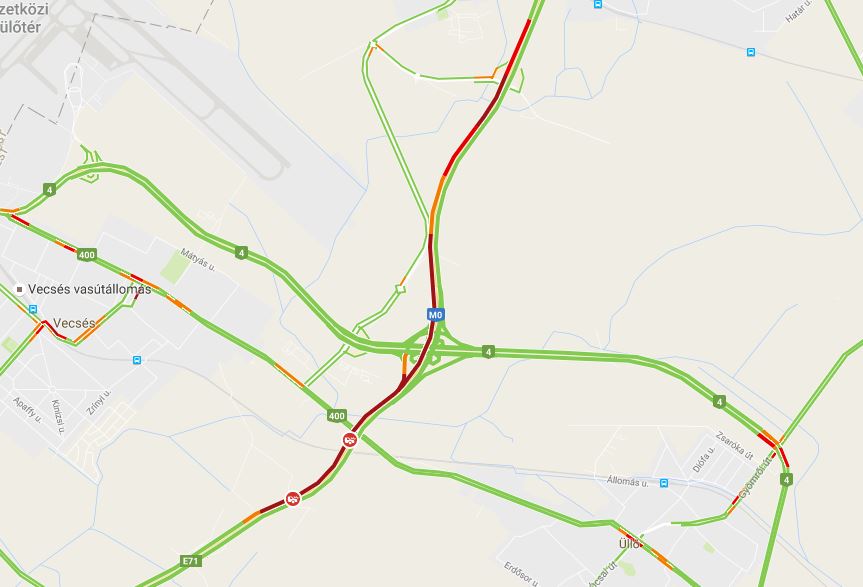Select the 400 shield next to the accident icon
Screen dimensions: 863x587
337,416
